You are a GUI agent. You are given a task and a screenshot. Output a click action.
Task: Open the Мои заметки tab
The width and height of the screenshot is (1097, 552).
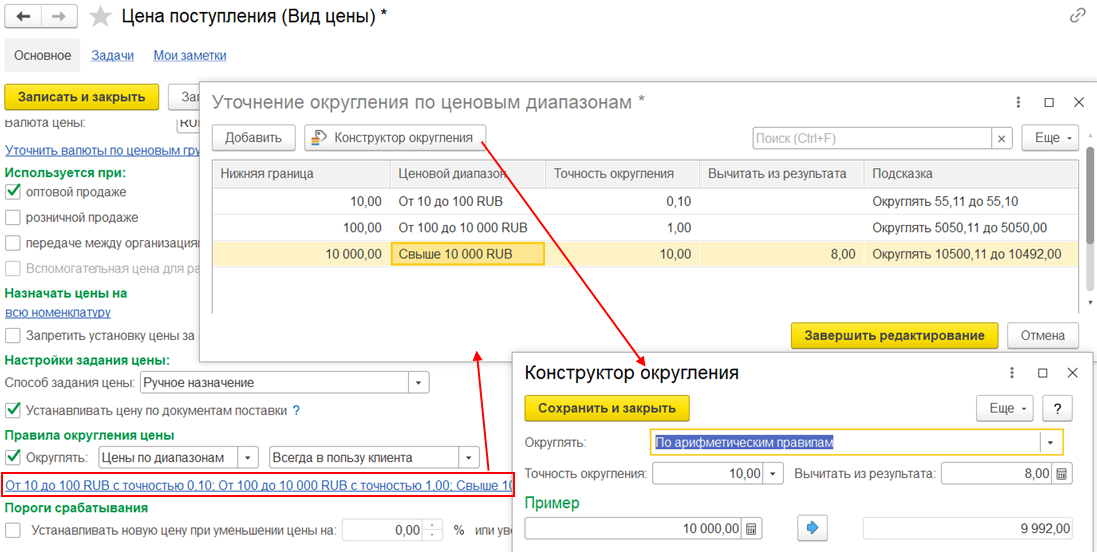pyautogui.click(x=190, y=56)
